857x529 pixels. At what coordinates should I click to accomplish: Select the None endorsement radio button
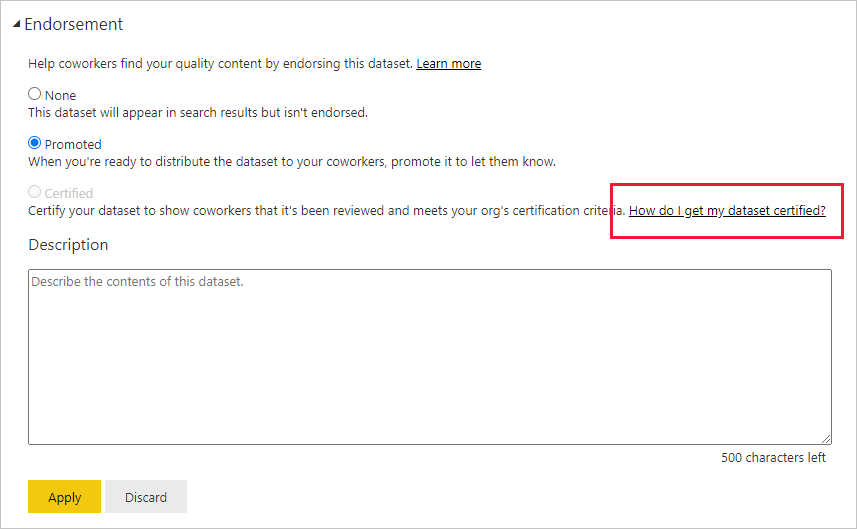coord(34,94)
